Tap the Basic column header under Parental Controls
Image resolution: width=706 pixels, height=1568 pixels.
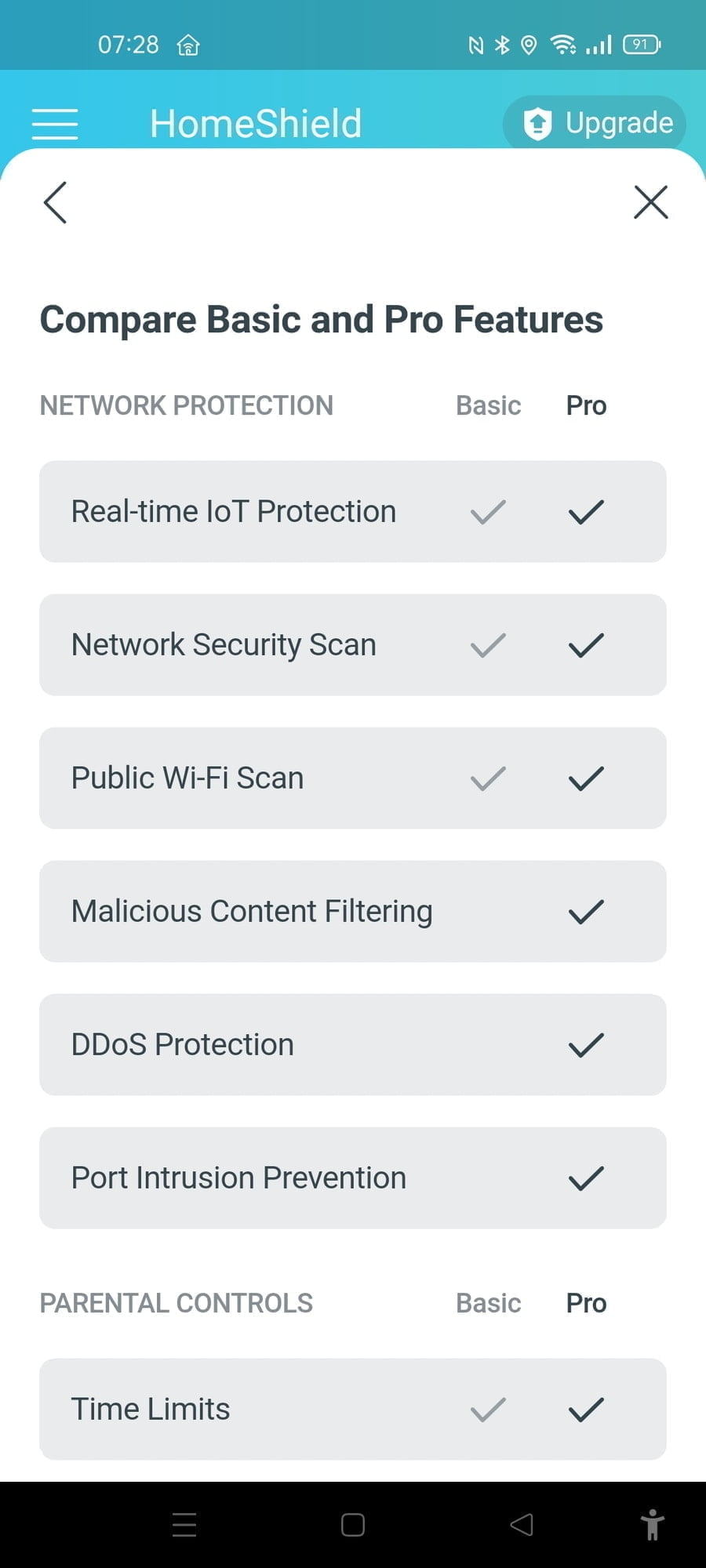(488, 1303)
